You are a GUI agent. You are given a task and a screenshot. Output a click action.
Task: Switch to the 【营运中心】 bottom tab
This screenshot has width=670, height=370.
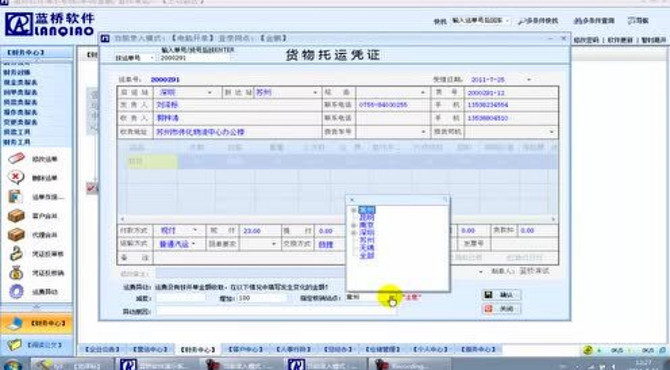point(150,349)
